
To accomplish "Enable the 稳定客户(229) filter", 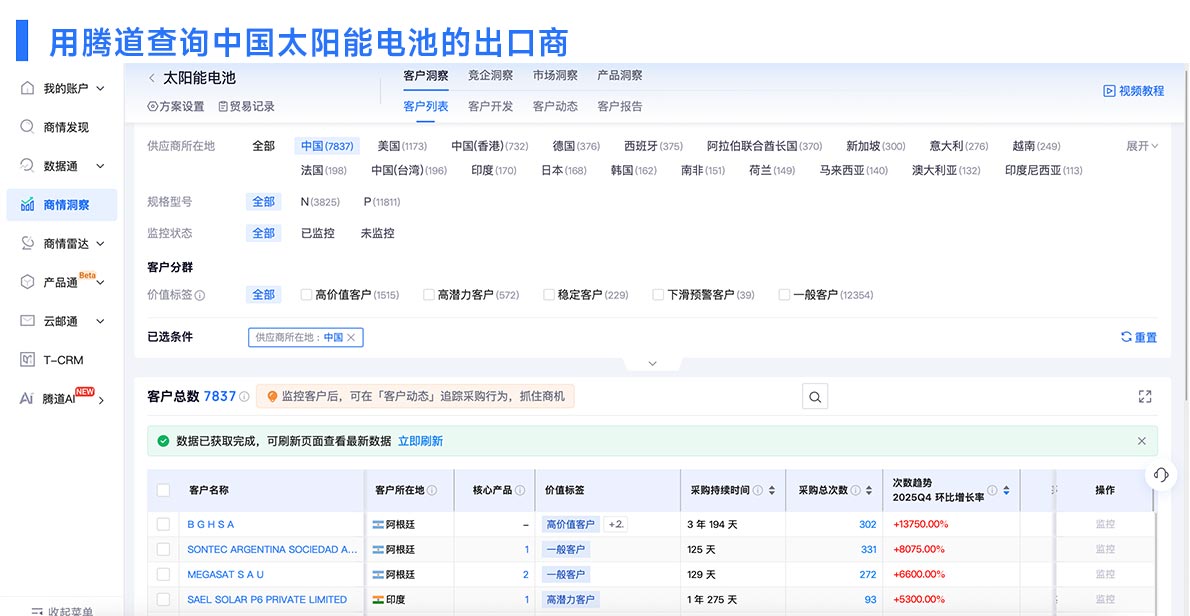I will coord(549,294).
